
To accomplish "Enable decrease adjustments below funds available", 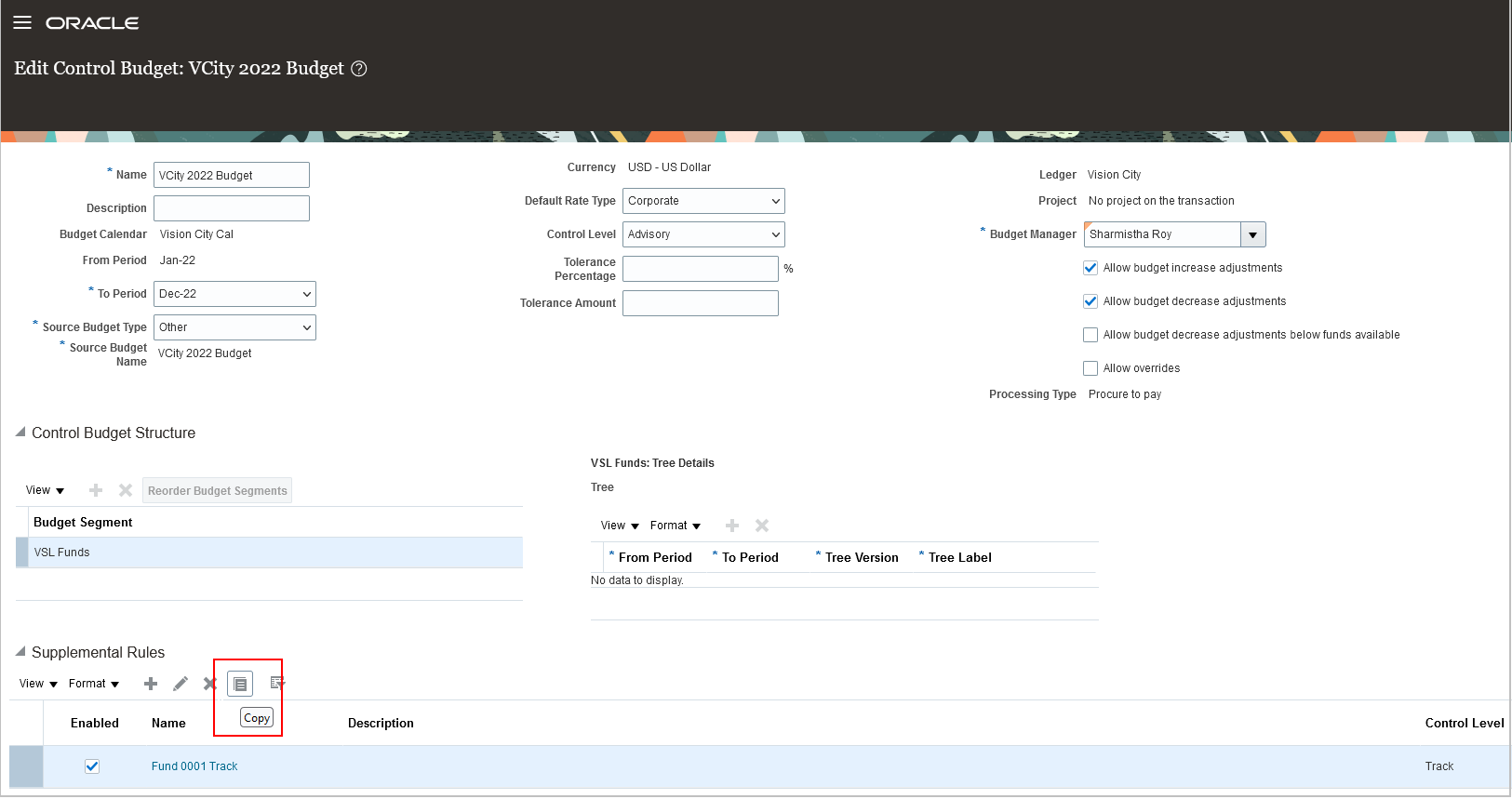I will (x=1091, y=335).
